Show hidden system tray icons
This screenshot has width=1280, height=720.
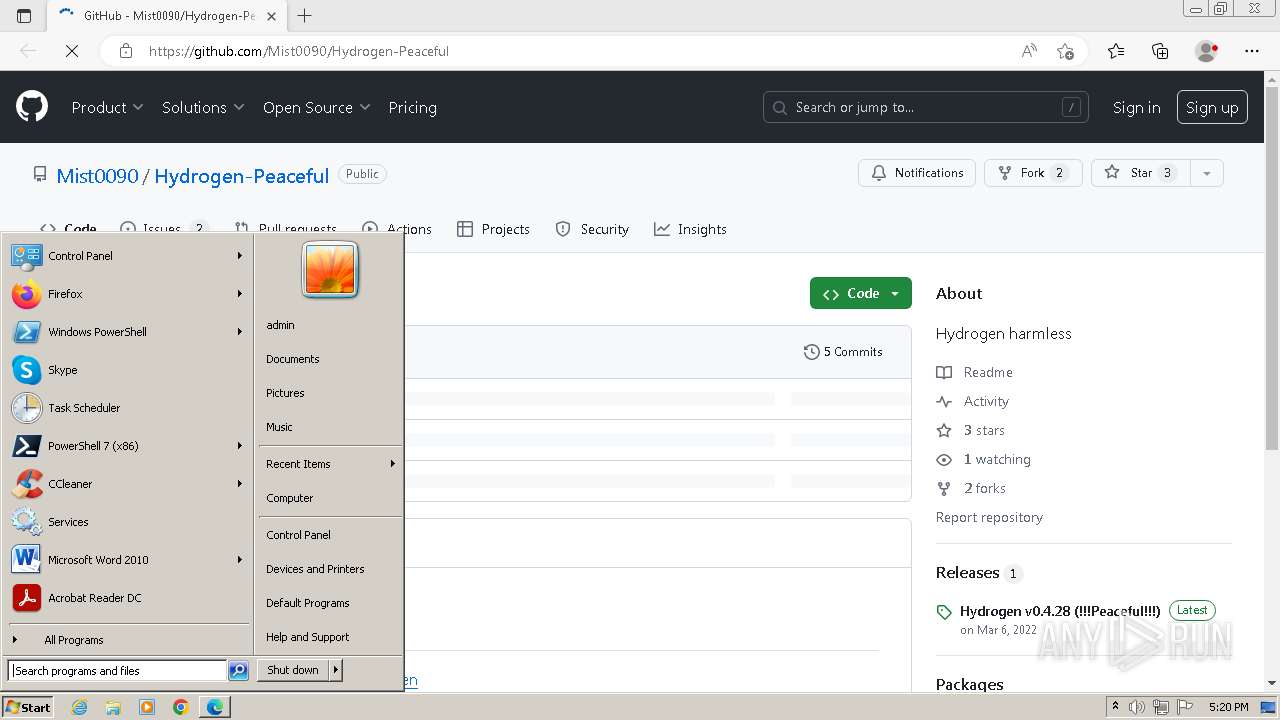pyautogui.click(x=1115, y=707)
